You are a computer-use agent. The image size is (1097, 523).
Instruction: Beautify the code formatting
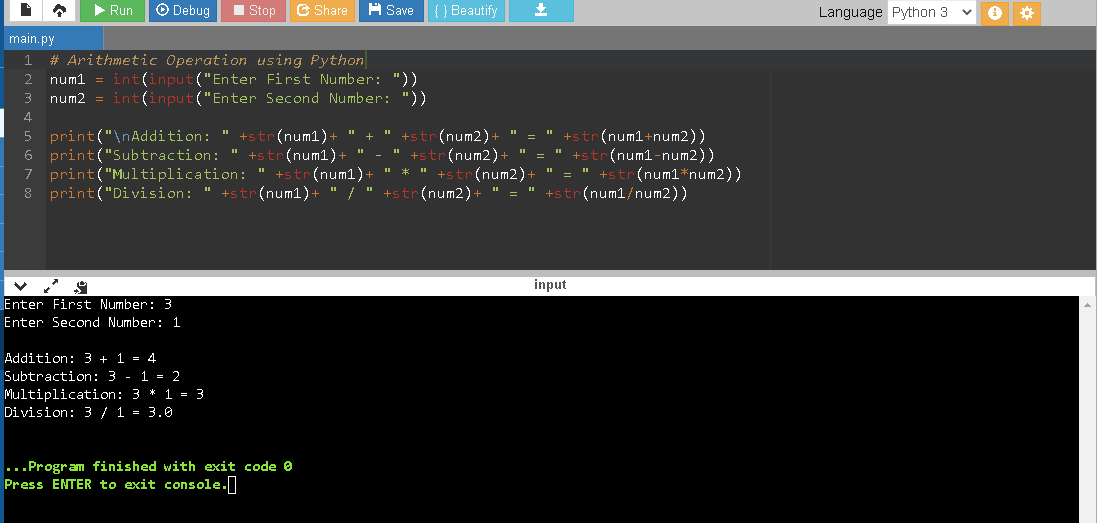466,10
